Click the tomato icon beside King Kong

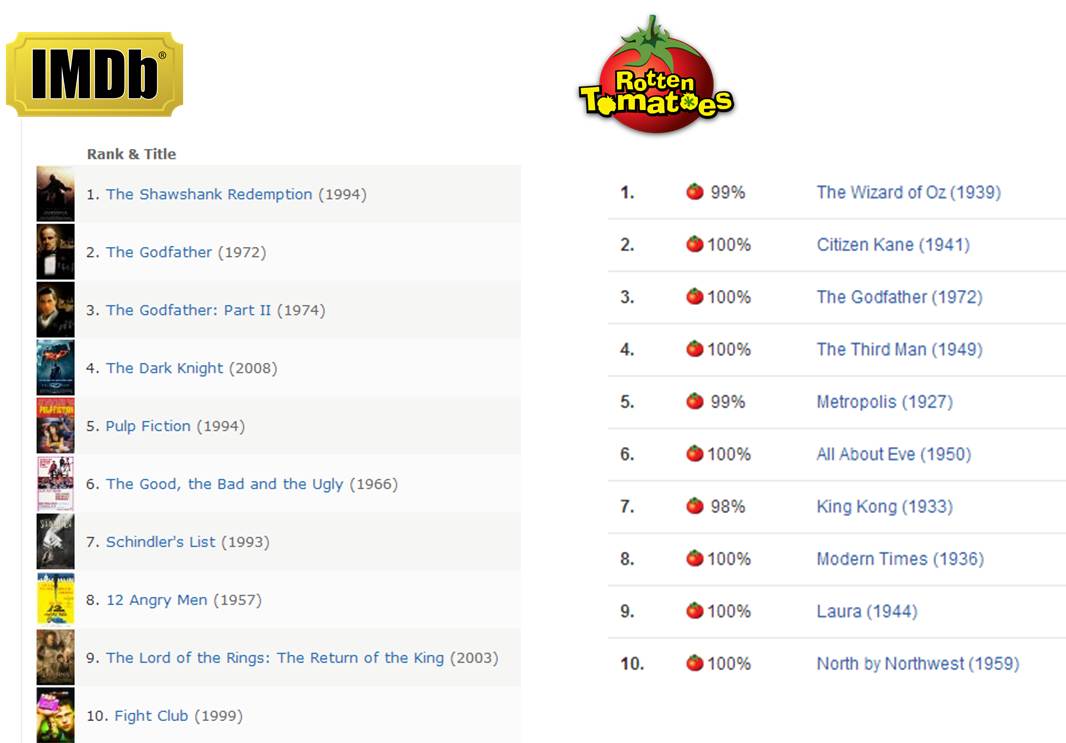695,506
